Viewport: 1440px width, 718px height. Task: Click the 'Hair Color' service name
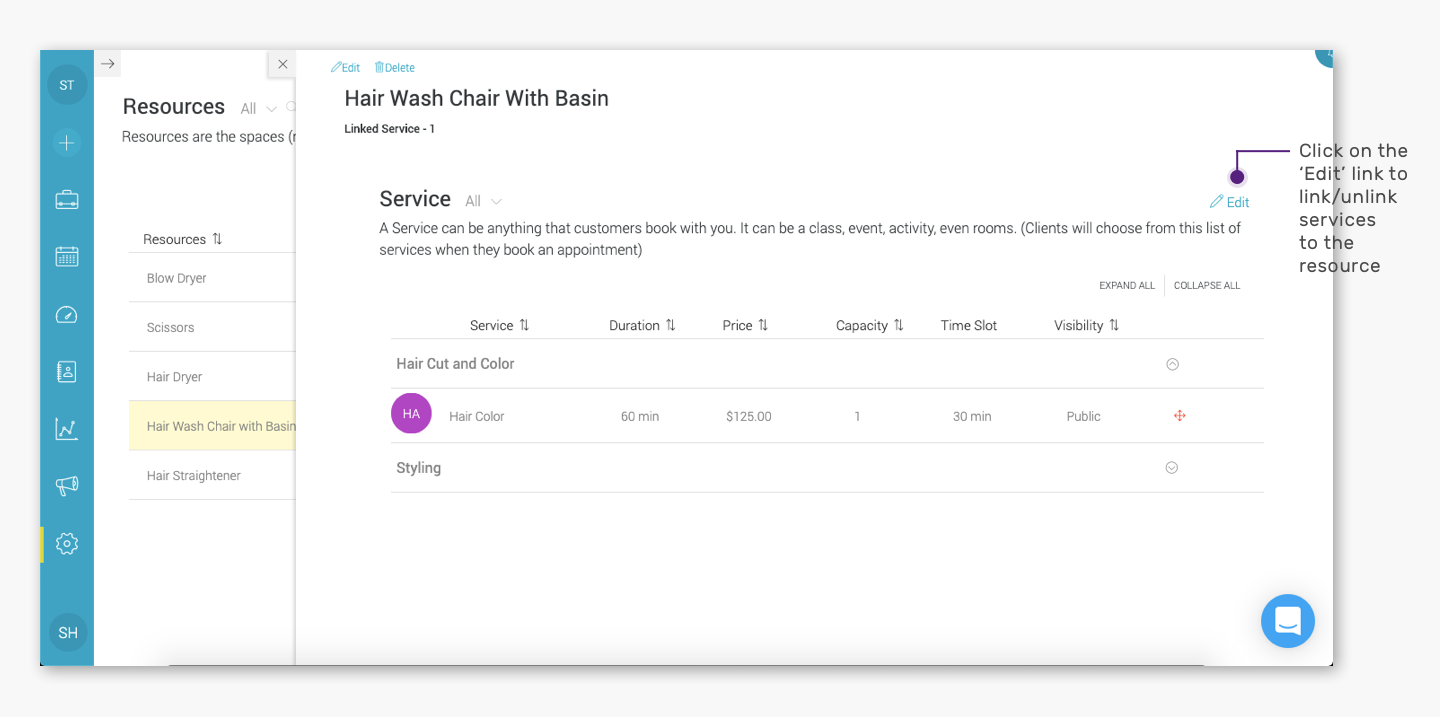point(477,417)
